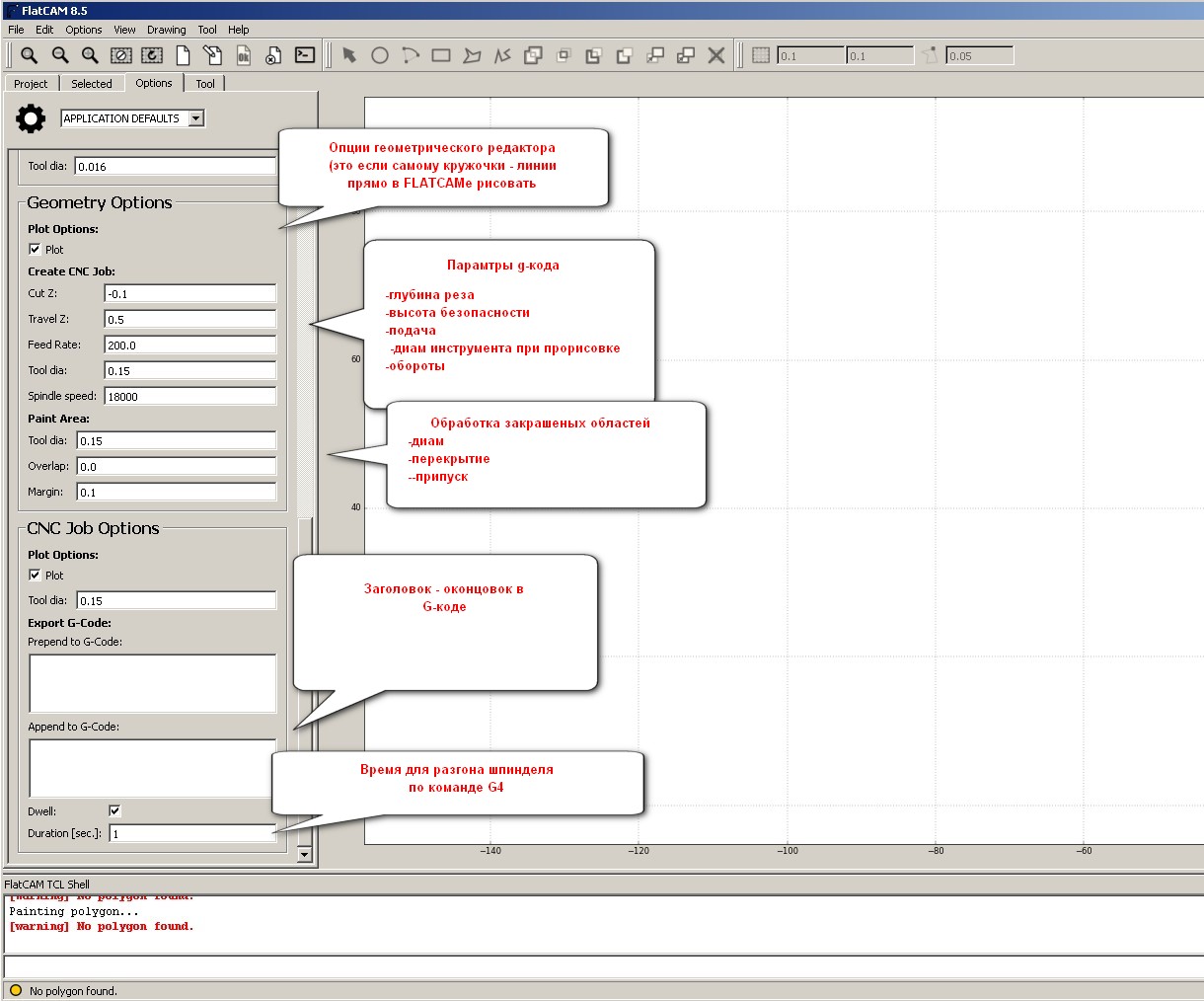1204x1001 pixels.
Task: Click the Zoom Out magnifier icon
Action: (x=60, y=55)
